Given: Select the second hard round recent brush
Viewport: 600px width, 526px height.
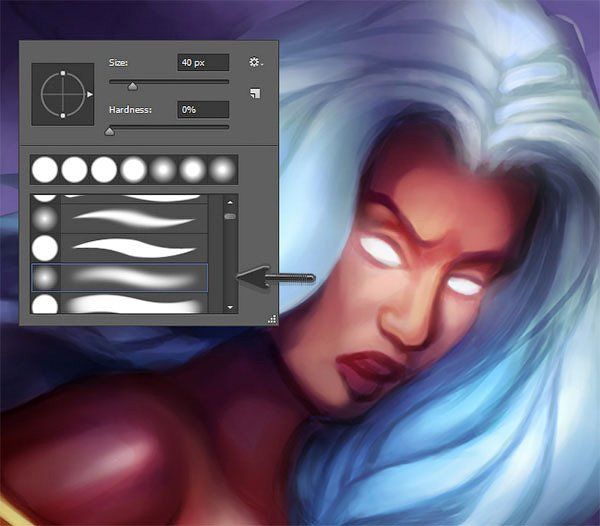Looking at the screenshot, I should 74,169.
